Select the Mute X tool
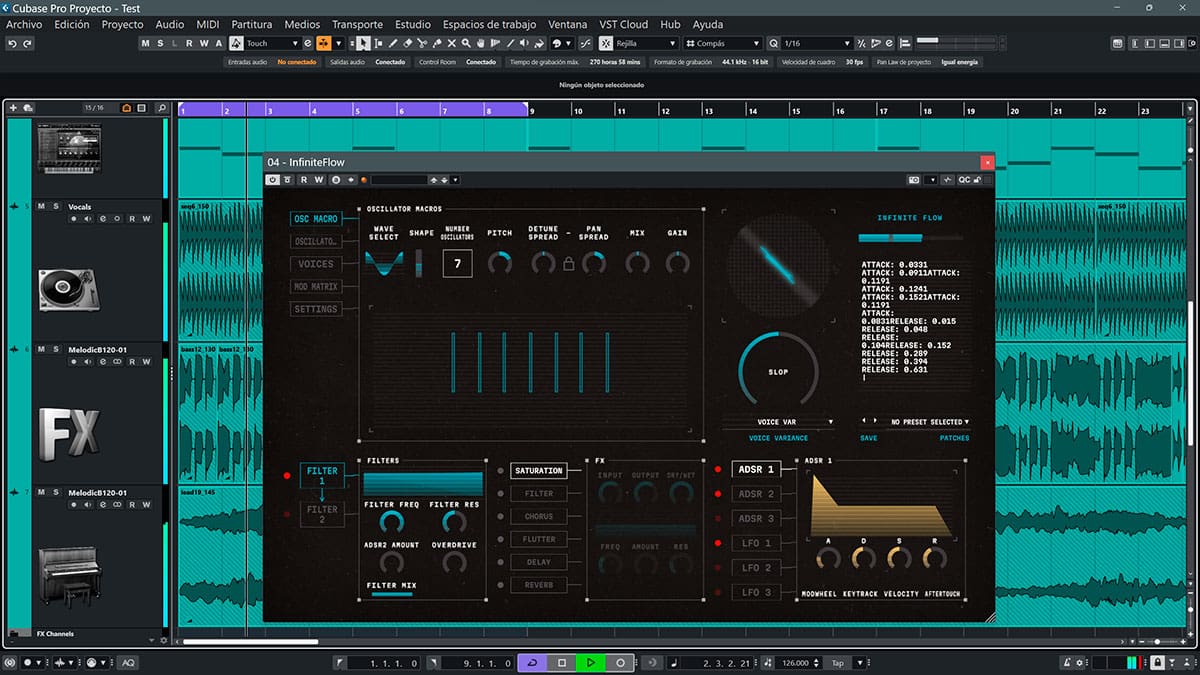The height and width of the screenshot is (675, 1200). coord(452,43)
